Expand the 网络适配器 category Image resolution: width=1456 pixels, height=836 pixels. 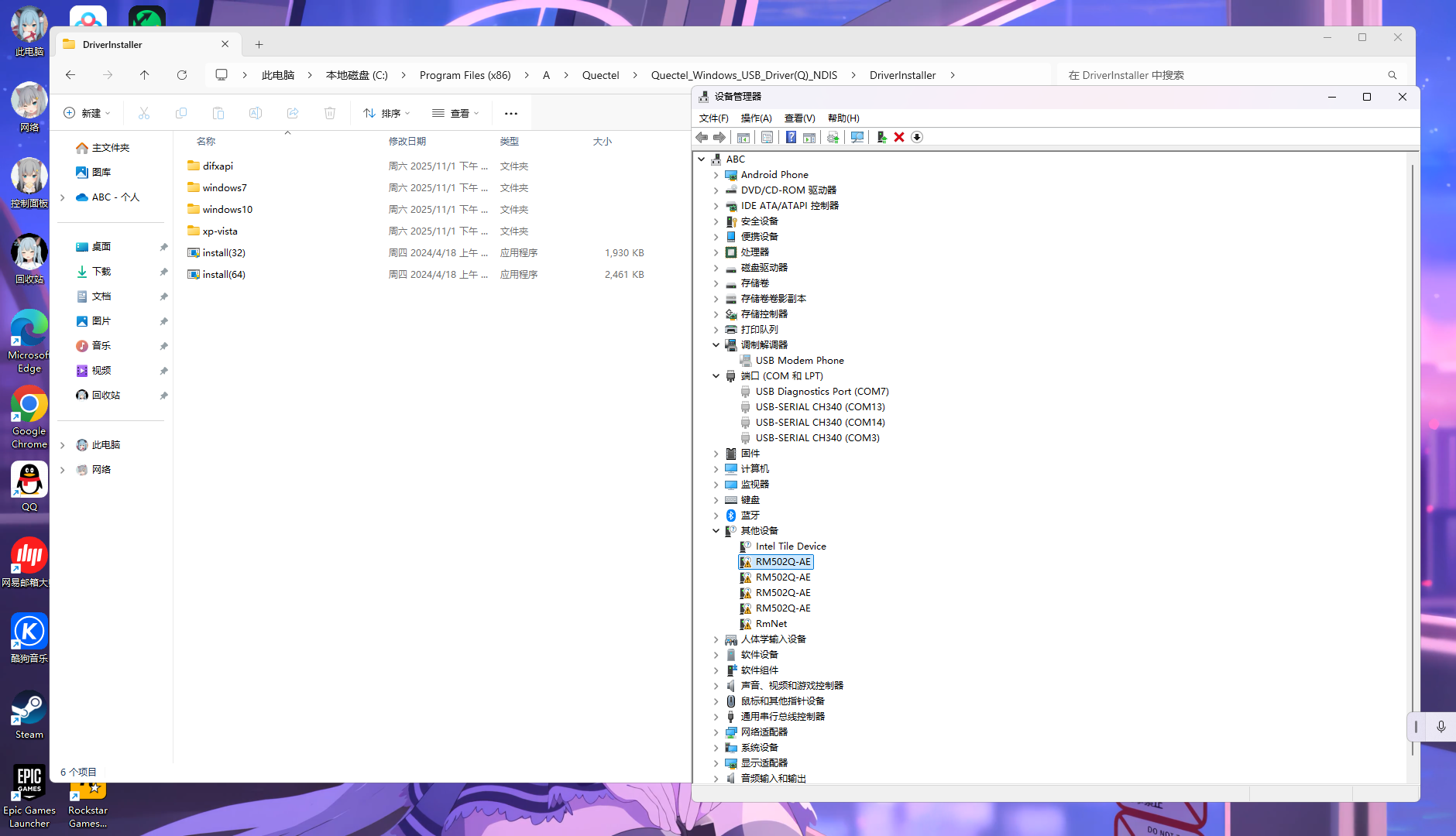(x=716, y=732)
